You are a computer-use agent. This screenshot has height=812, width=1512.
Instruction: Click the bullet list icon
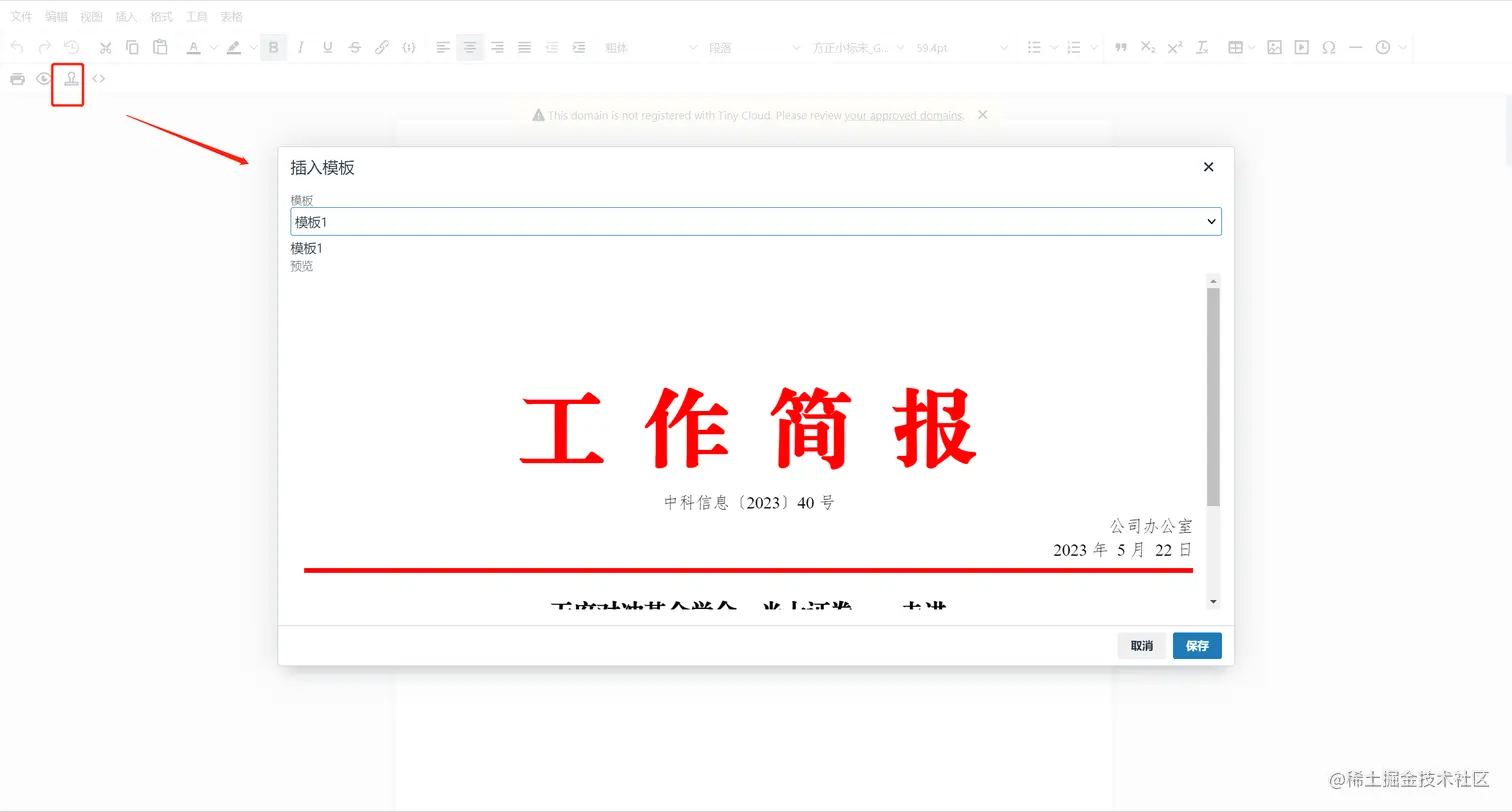pyautogui.click(x=1035, y=47)
